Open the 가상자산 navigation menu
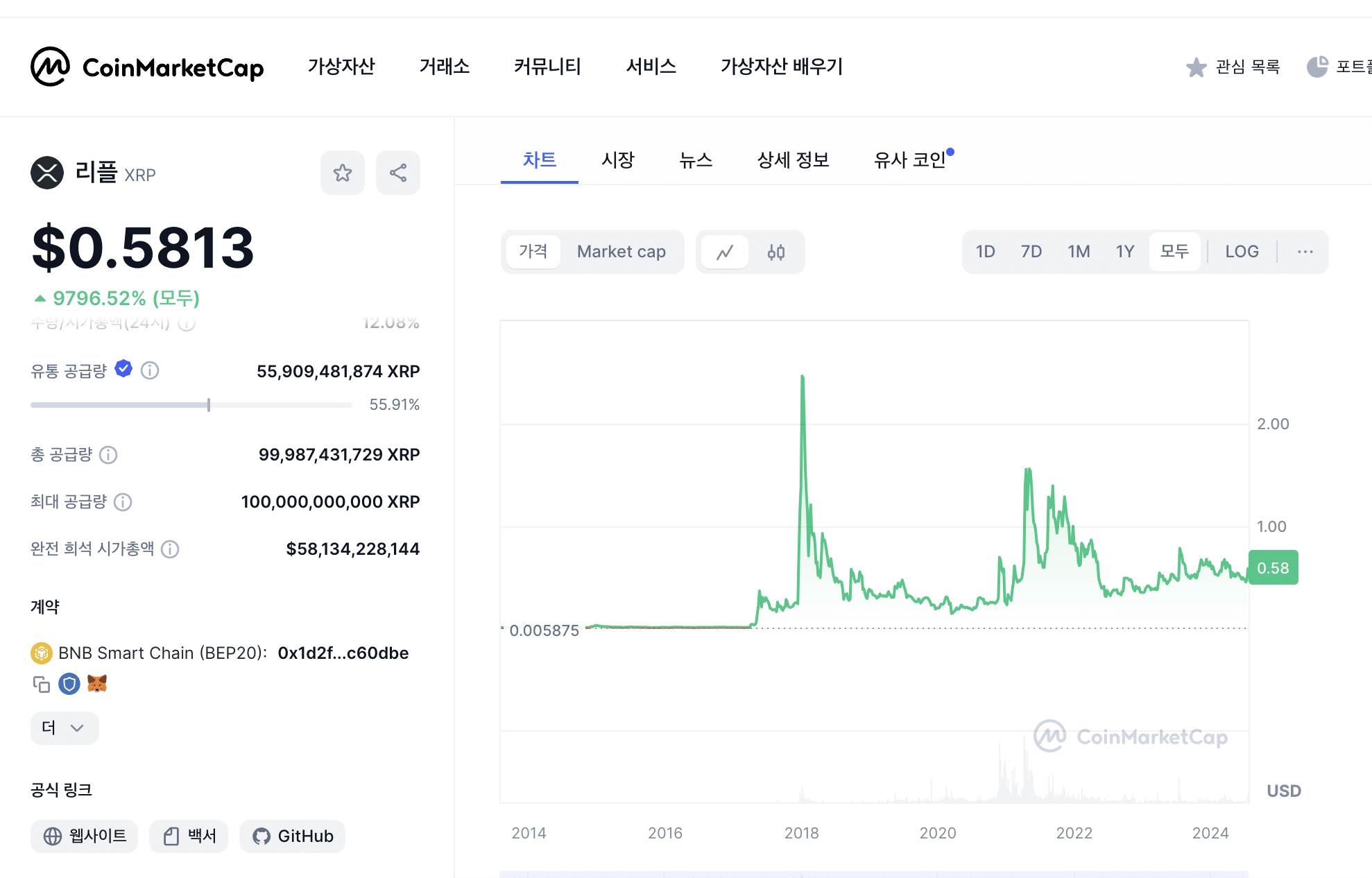The height and width of the screenshot is (878, 1372). pos(341,67)
